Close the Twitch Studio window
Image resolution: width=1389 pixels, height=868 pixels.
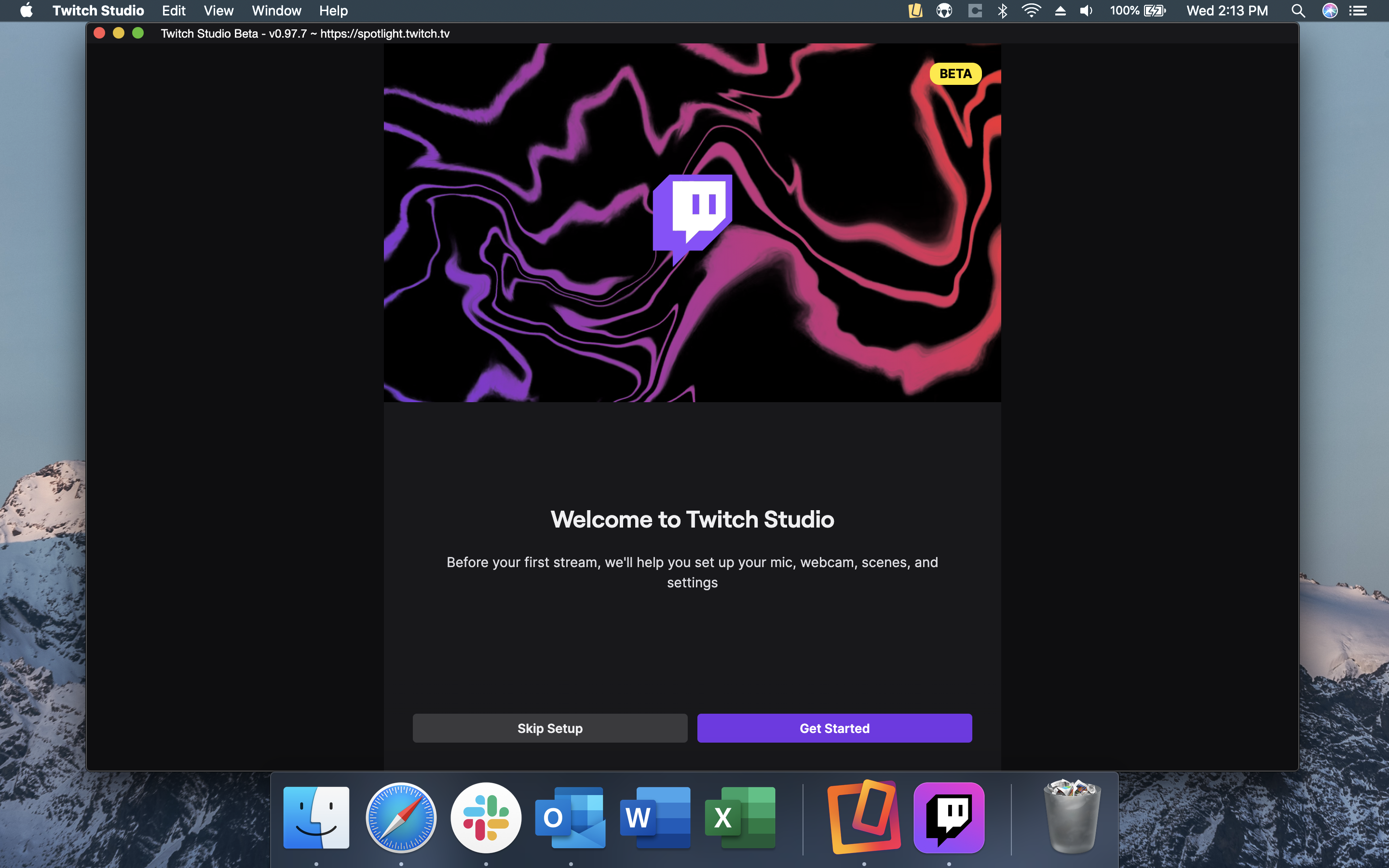99,33
